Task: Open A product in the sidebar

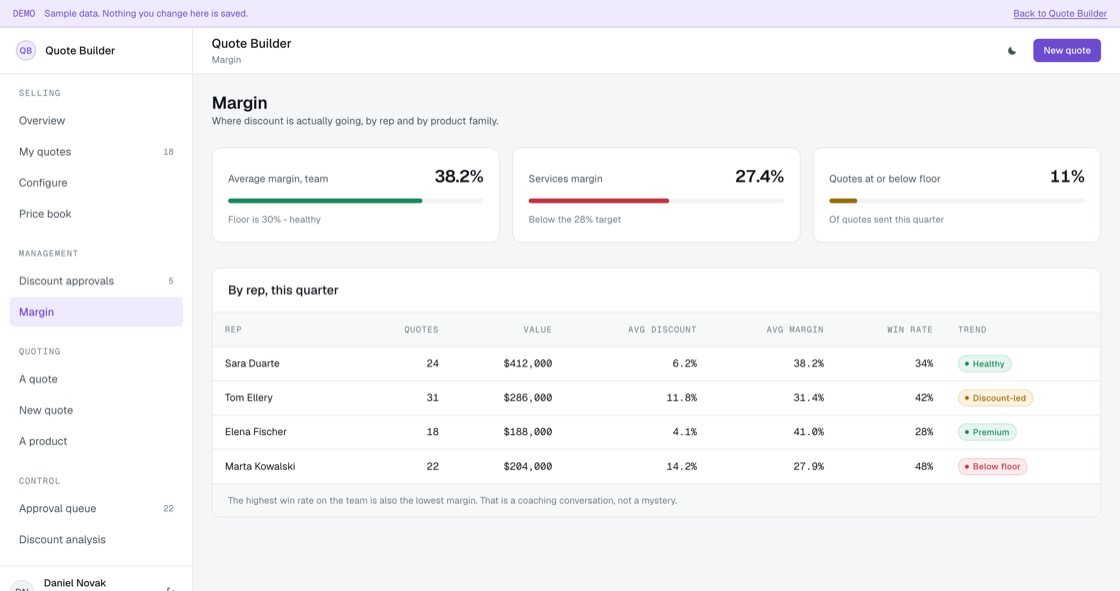Action: pyautogui.click(x=96, y=442)
